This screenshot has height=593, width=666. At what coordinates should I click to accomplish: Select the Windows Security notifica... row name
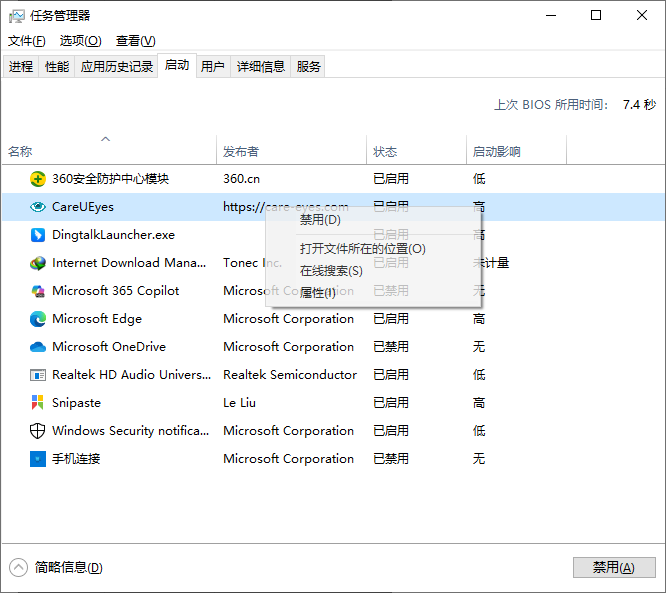[130, 431]
